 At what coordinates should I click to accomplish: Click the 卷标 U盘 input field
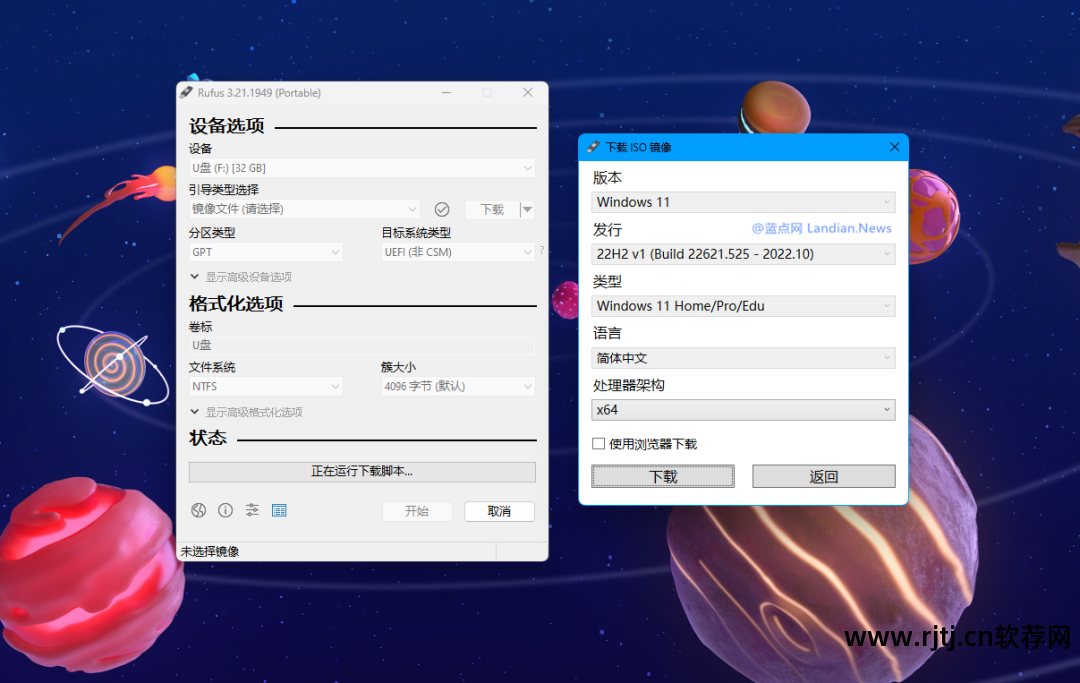(x=362, y=345)
